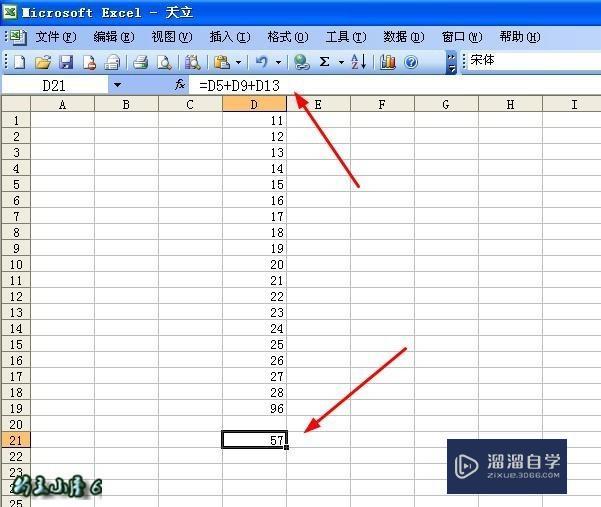601x507 pixels.
Task: Click the formula bar with =D5+D9+D13
Action: pos(395,85)
